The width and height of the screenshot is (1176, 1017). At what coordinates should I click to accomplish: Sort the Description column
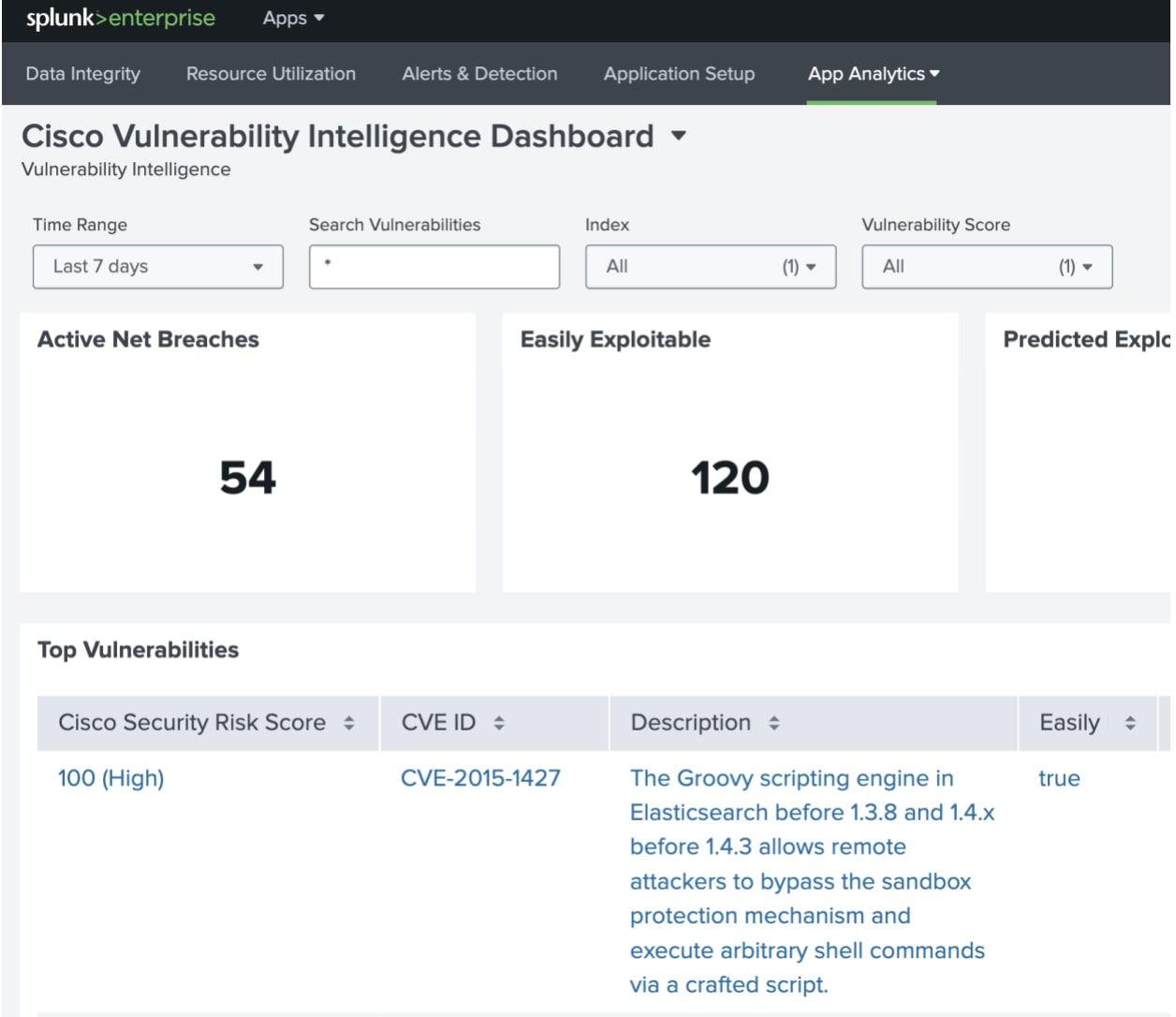coord(773,722)
